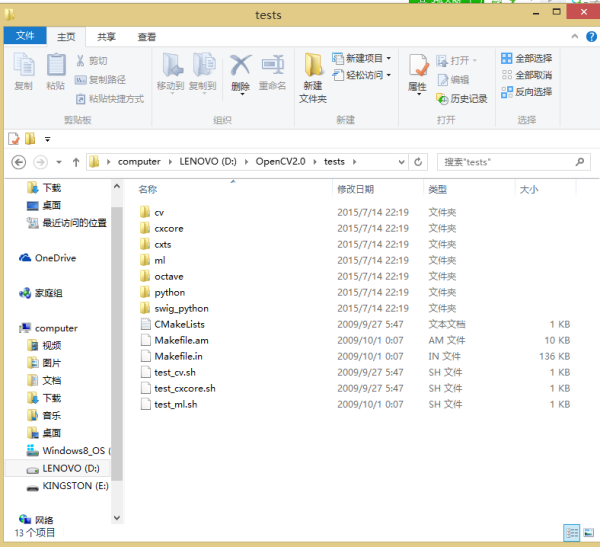The image size is (600, 547).
Task: Click the search magnifier icon
Action: (580, 162)
